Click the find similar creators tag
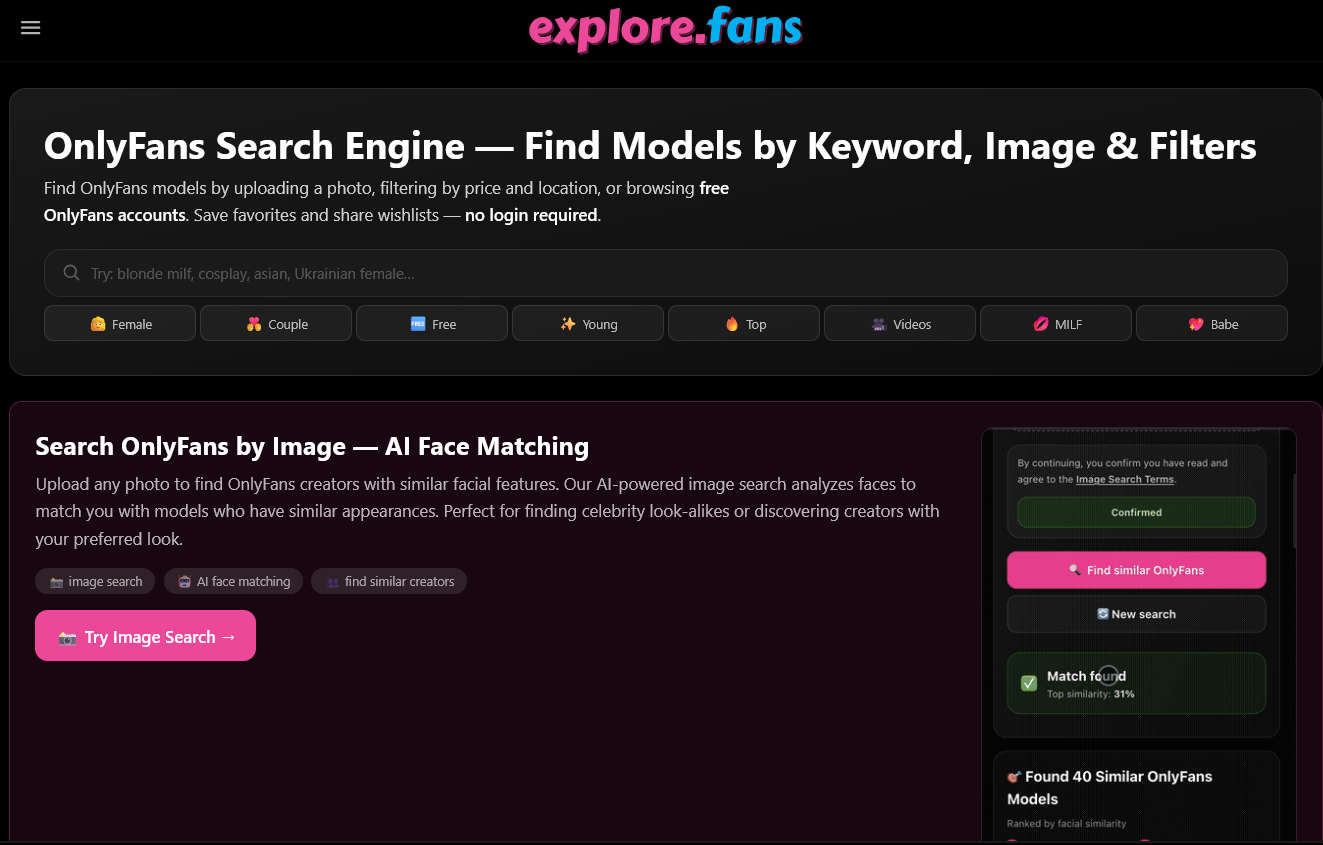The height and width of the screenshot is (845, 1323). pyautogui.click(x=389, y=581)
